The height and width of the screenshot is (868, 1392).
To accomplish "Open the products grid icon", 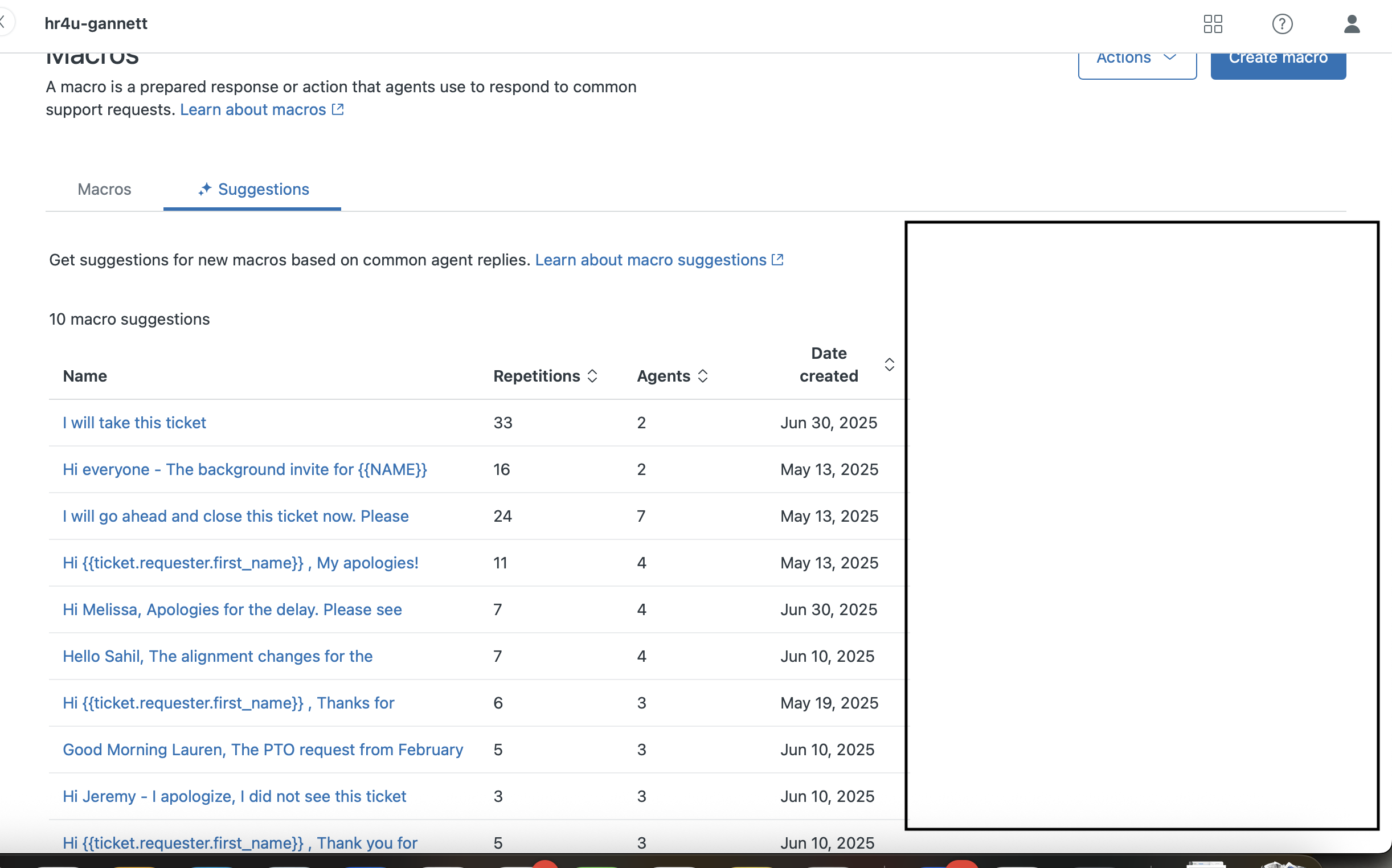I will (x=1213, y=24).
